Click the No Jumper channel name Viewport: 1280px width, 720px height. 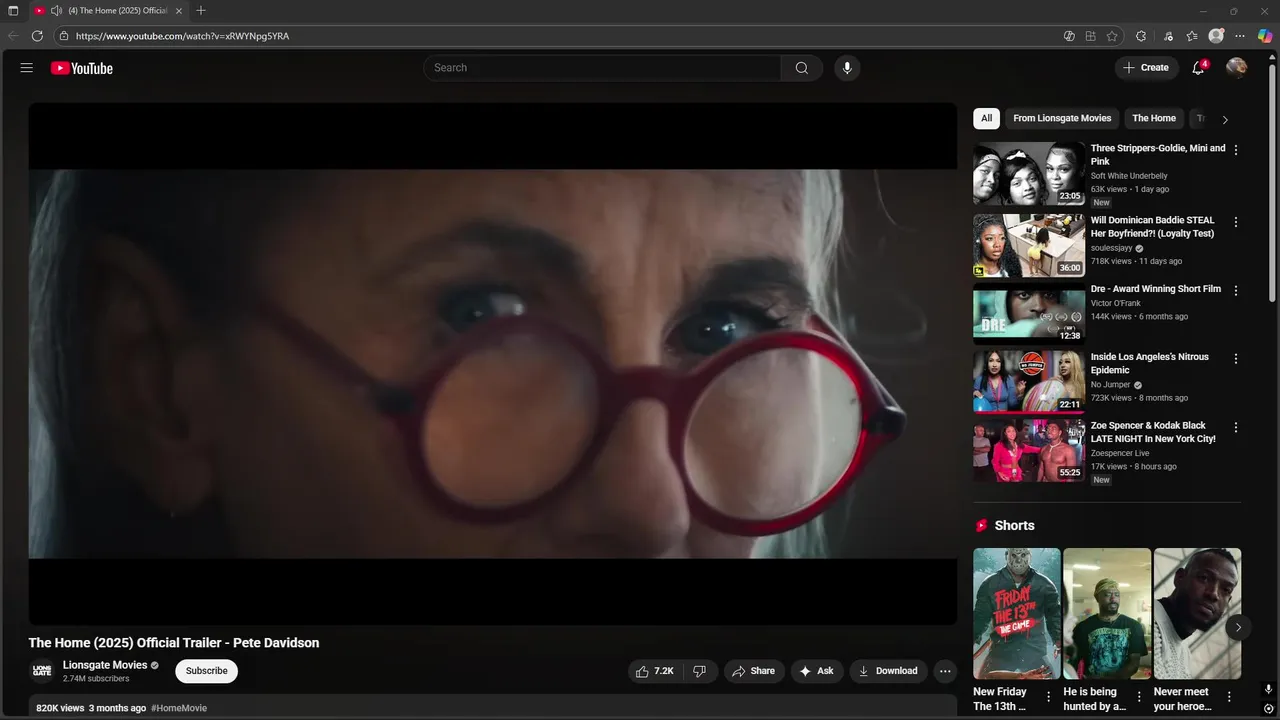click(1110, 385)
